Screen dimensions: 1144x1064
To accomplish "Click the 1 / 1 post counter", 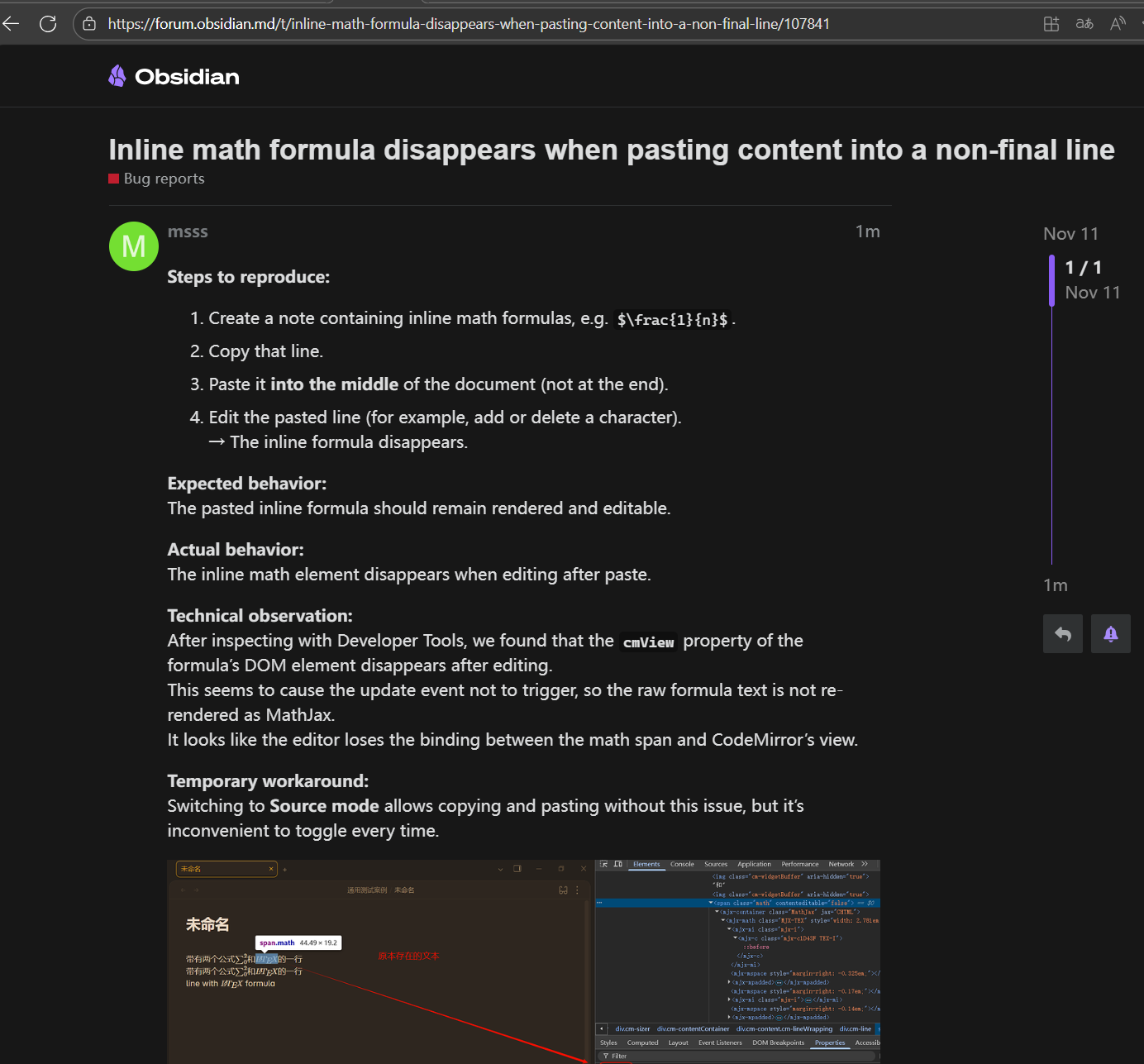I will click(x=1083, y=268).
